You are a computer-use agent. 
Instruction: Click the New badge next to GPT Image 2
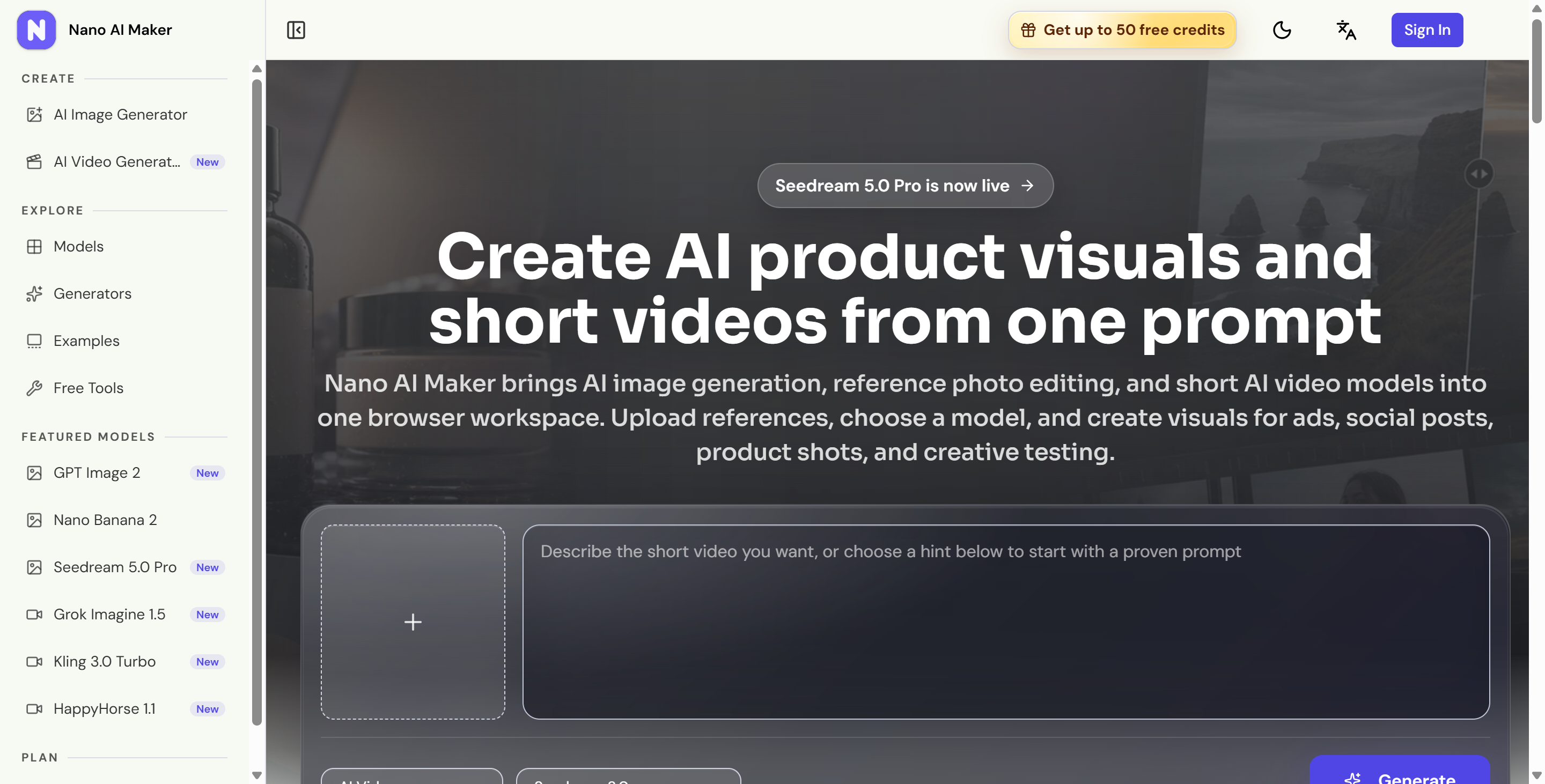pyautogui.click(x=208, y=473)
